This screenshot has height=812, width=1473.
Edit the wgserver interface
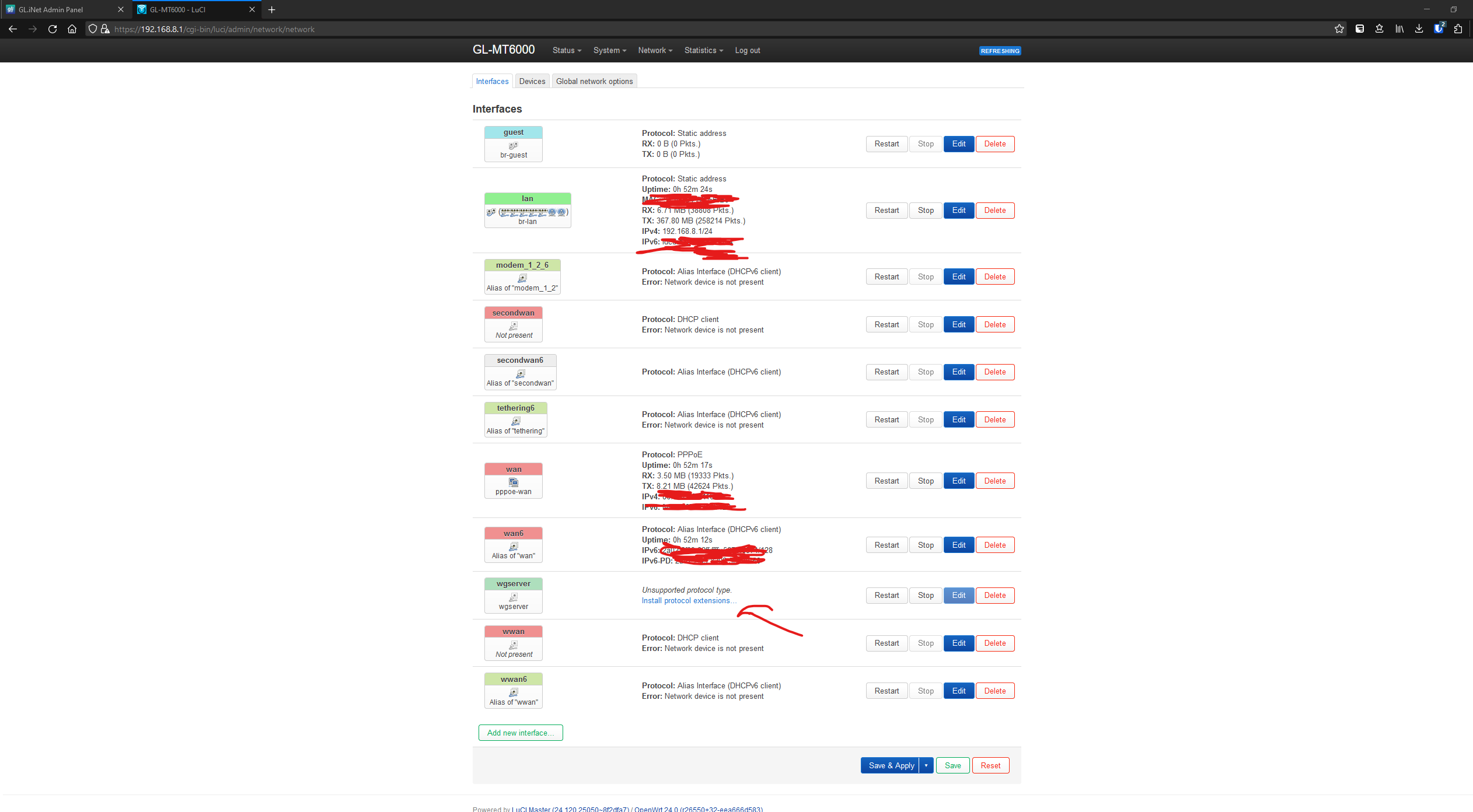(959, 595)
